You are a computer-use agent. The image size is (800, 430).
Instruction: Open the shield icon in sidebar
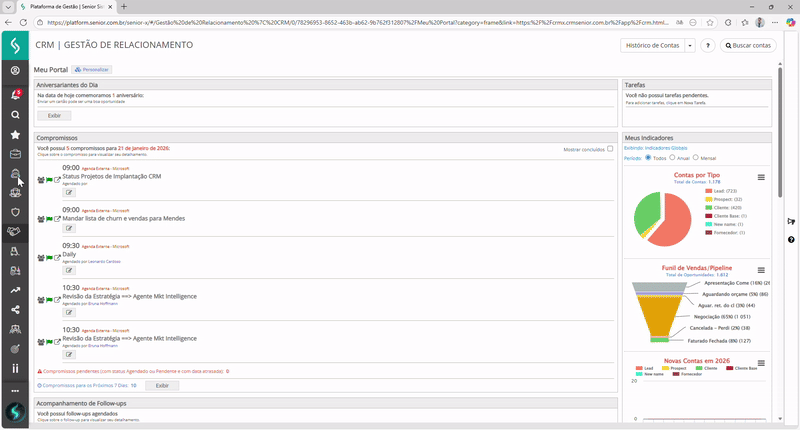(x=15, y=212)
